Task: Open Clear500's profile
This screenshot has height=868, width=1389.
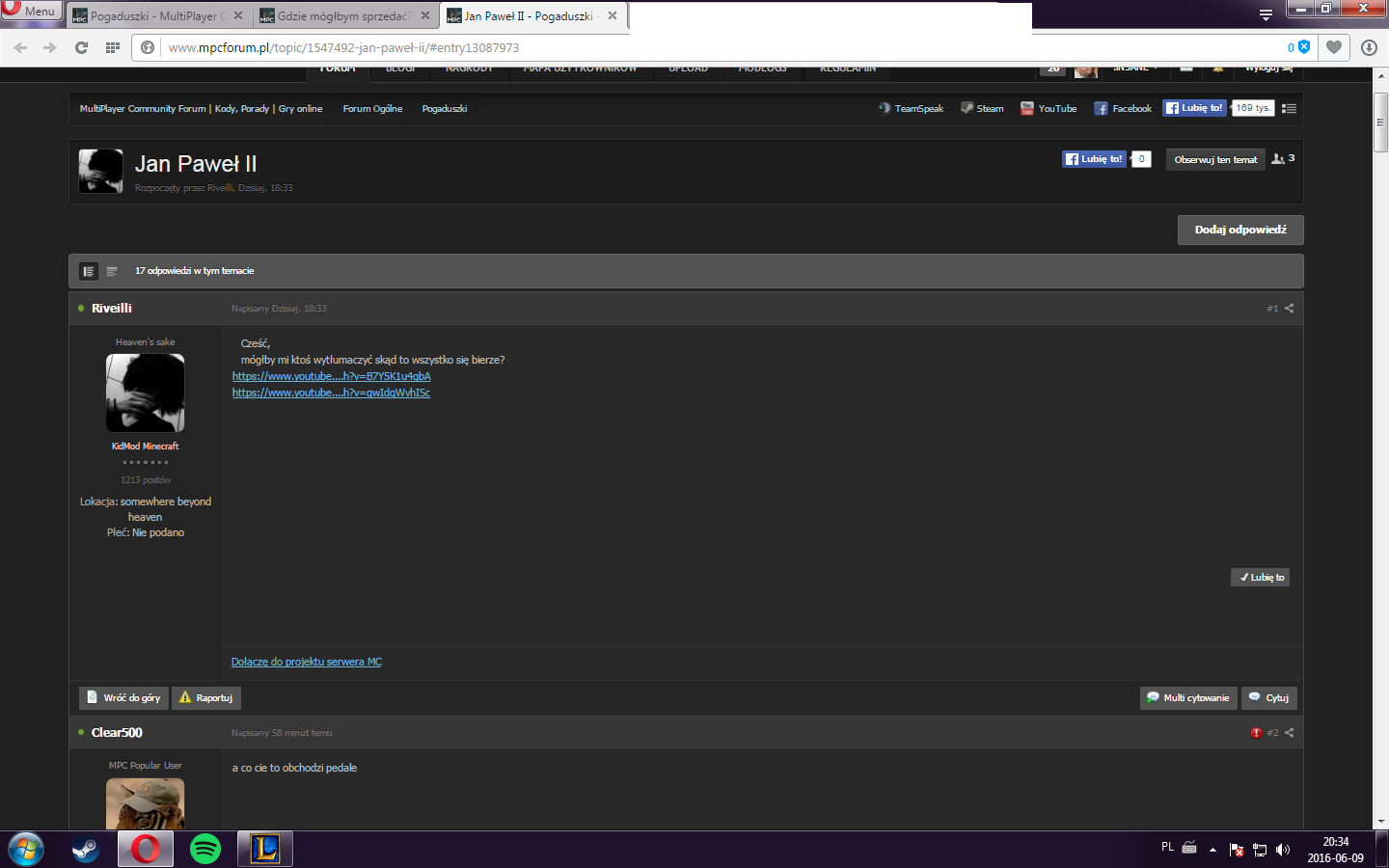Action: pyautogui.click(x=117, y=733)
